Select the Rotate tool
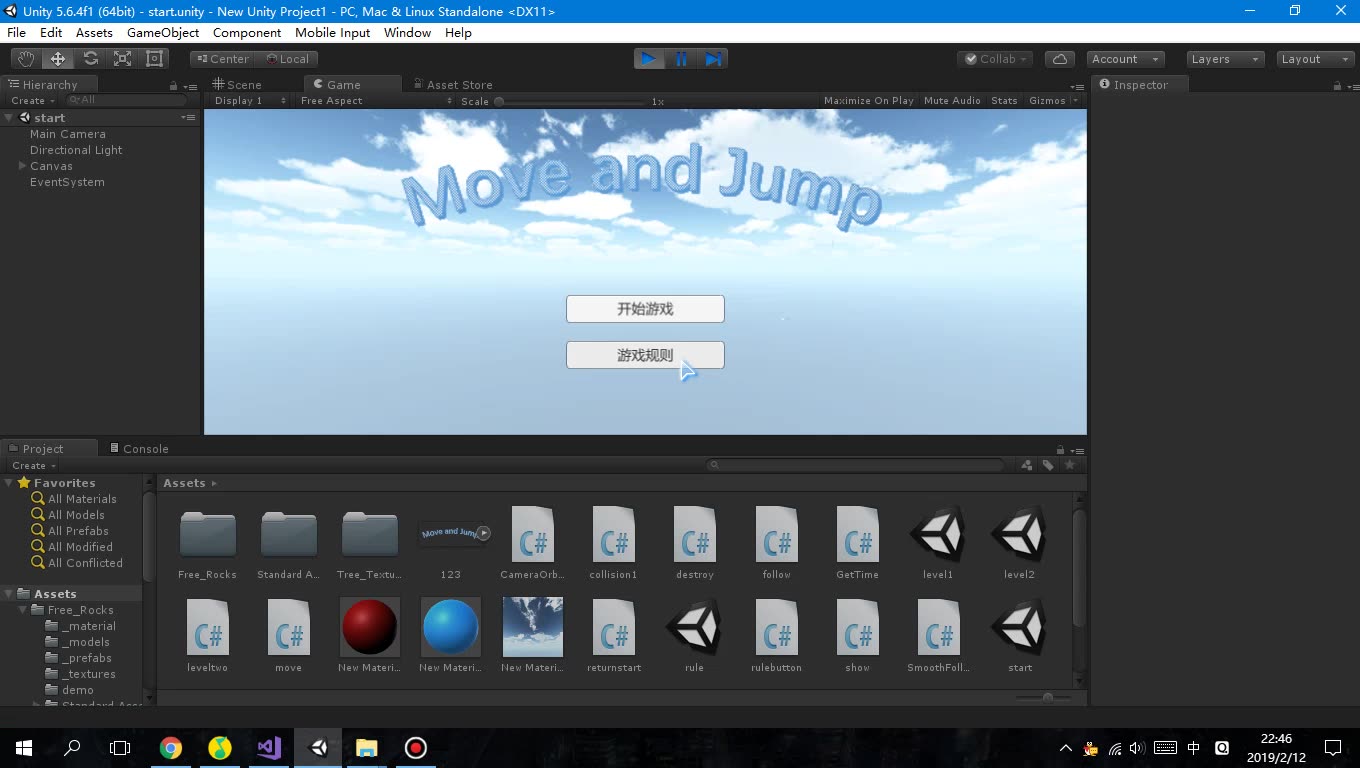 90,59
